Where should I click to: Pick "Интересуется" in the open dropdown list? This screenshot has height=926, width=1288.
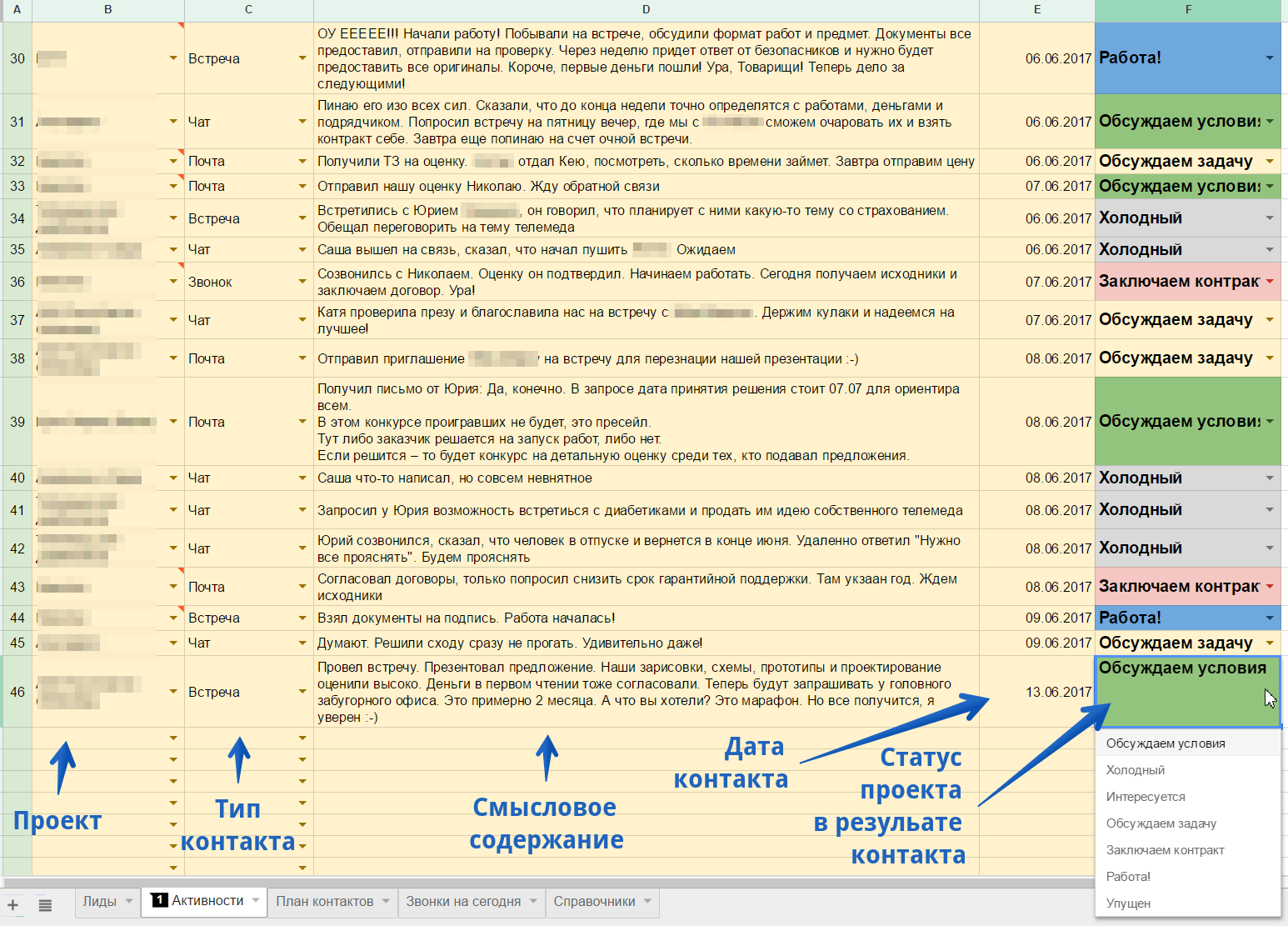1145,796
